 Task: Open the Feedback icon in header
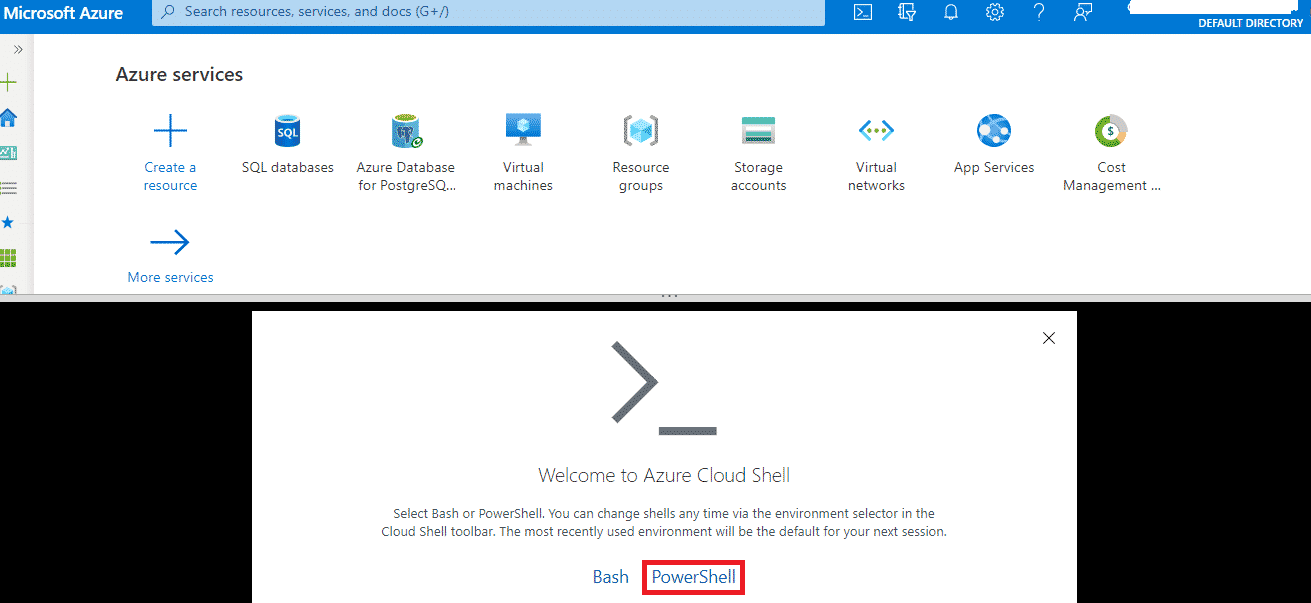point(1082,12)
